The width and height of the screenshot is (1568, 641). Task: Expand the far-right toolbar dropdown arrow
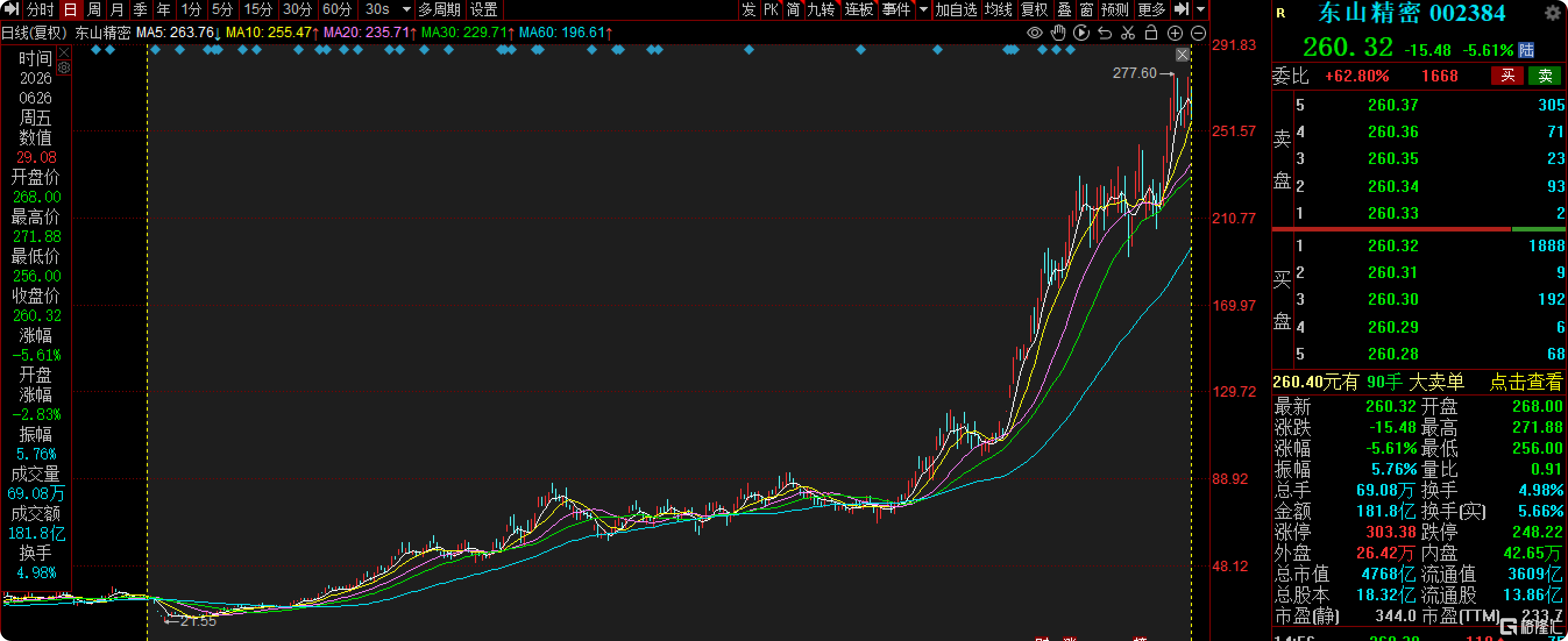pos(1200,9)
